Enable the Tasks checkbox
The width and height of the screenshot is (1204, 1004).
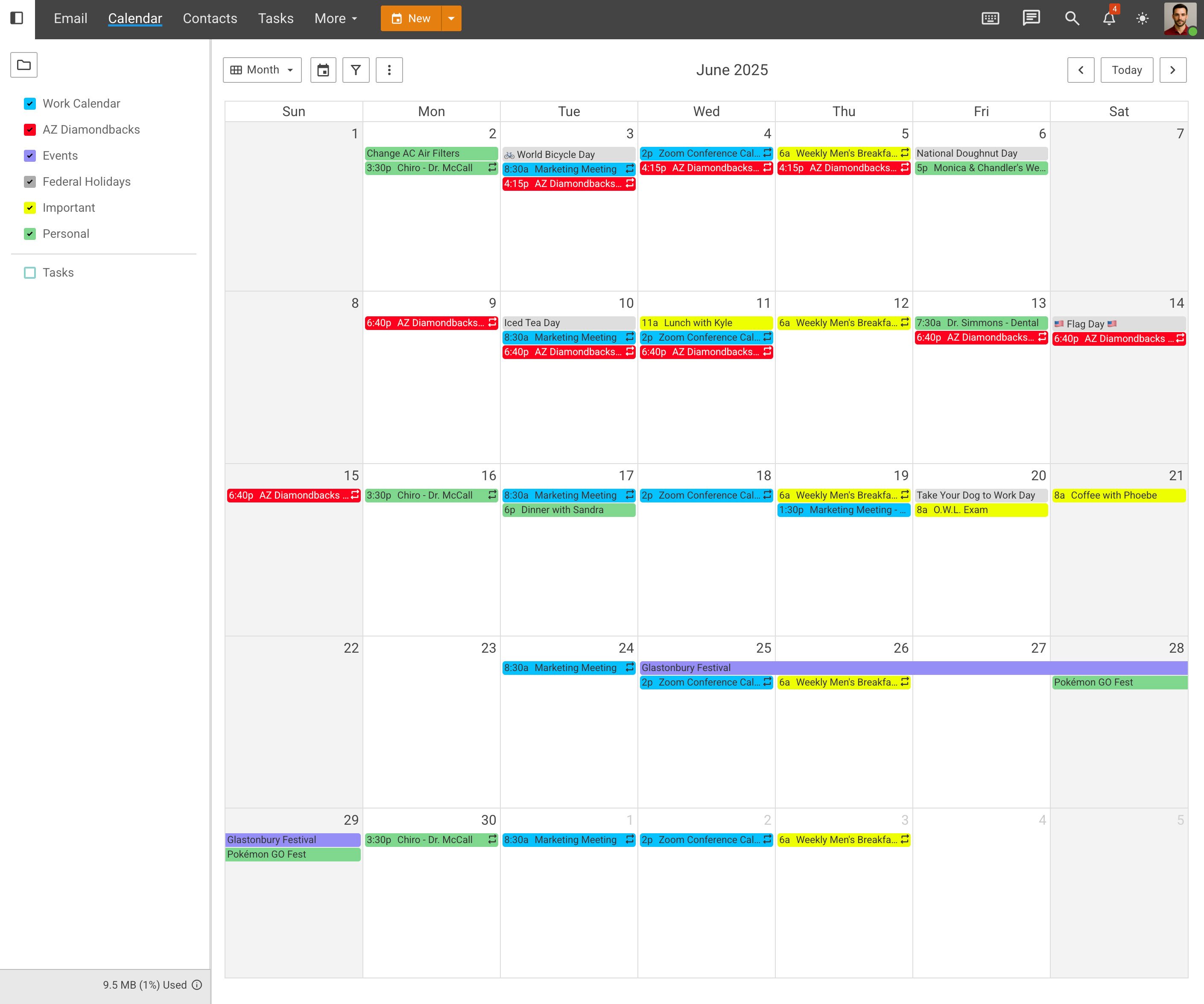30,272
